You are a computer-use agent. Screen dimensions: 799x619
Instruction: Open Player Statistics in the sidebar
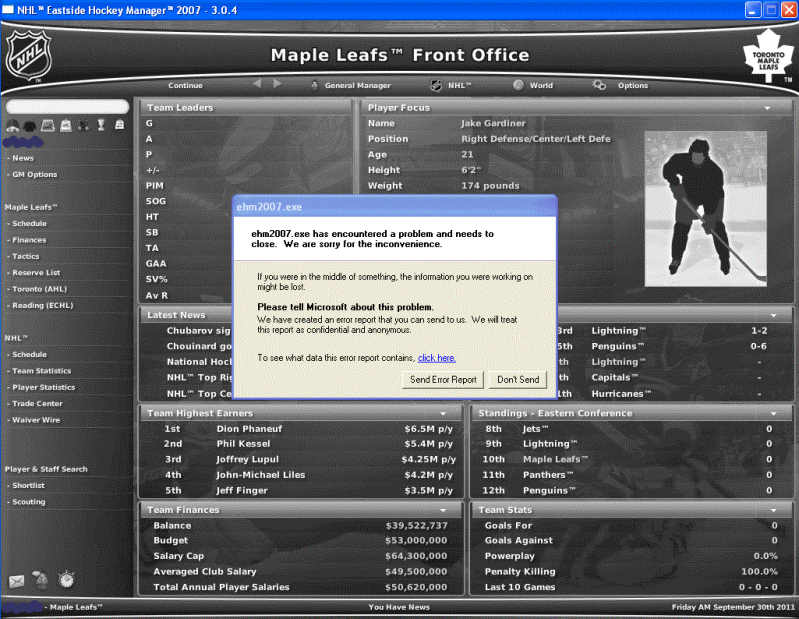(44, 387)
